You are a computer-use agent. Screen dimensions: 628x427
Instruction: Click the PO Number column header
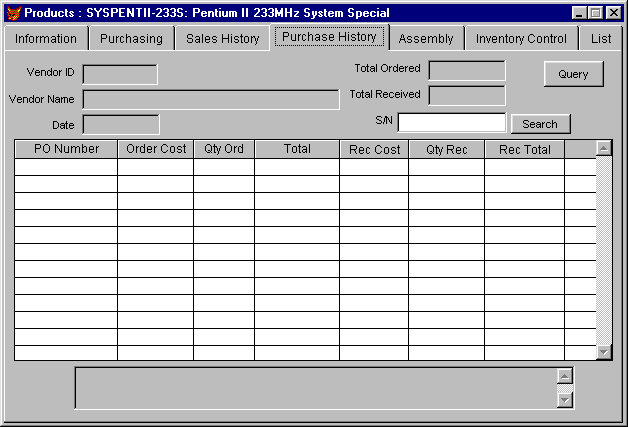pyautogui.click(x=66, y=149)
